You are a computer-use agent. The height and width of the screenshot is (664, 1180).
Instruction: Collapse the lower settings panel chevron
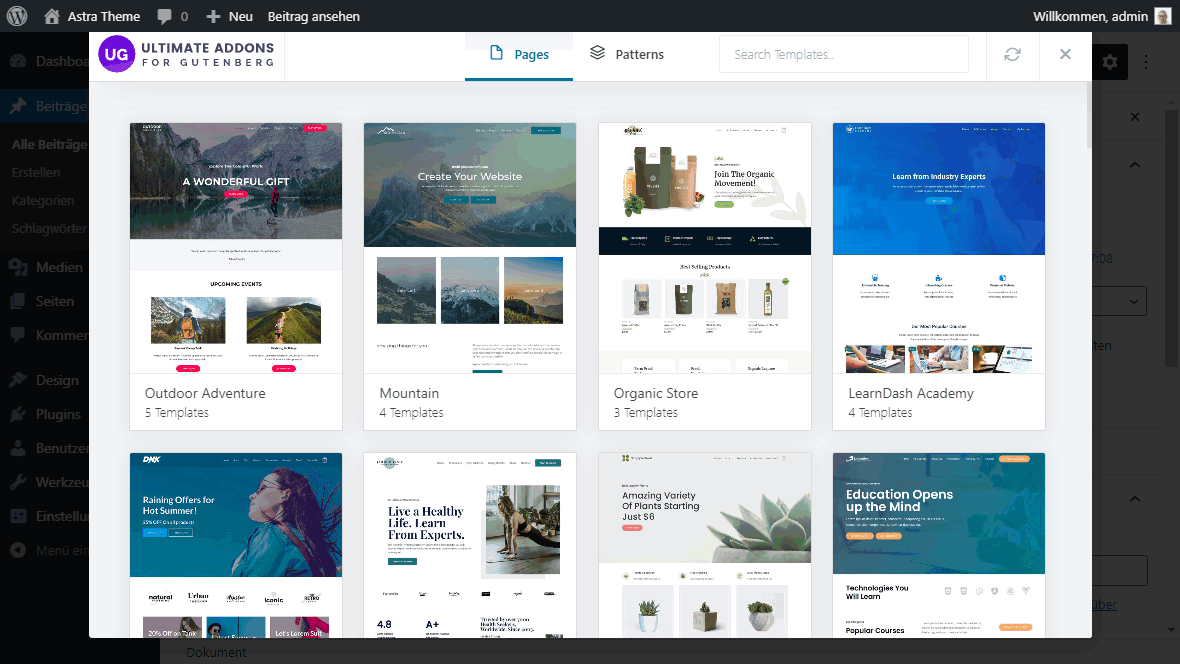(x=1133, y=497)
